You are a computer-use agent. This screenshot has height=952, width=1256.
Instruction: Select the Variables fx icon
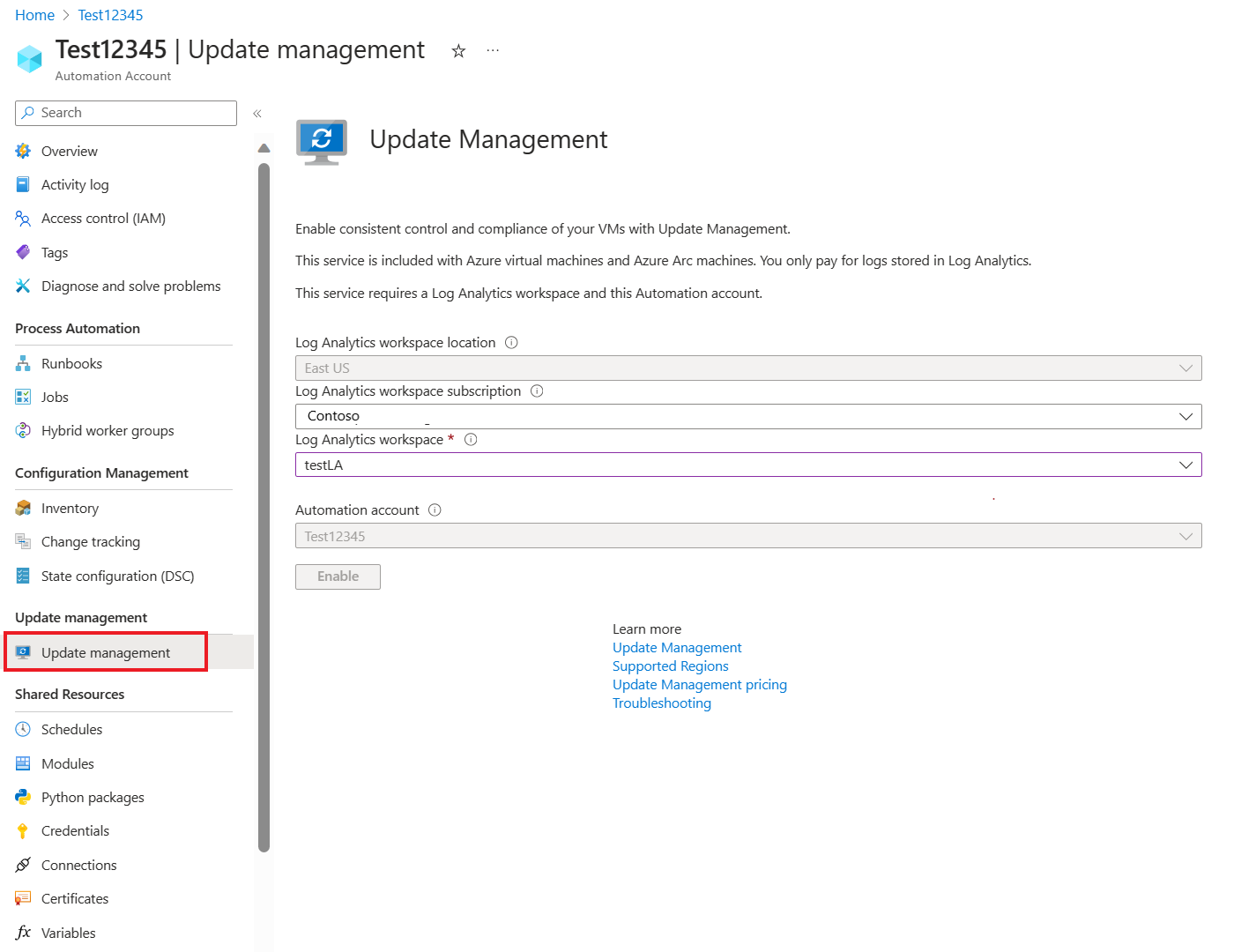(x=23, y=932)
